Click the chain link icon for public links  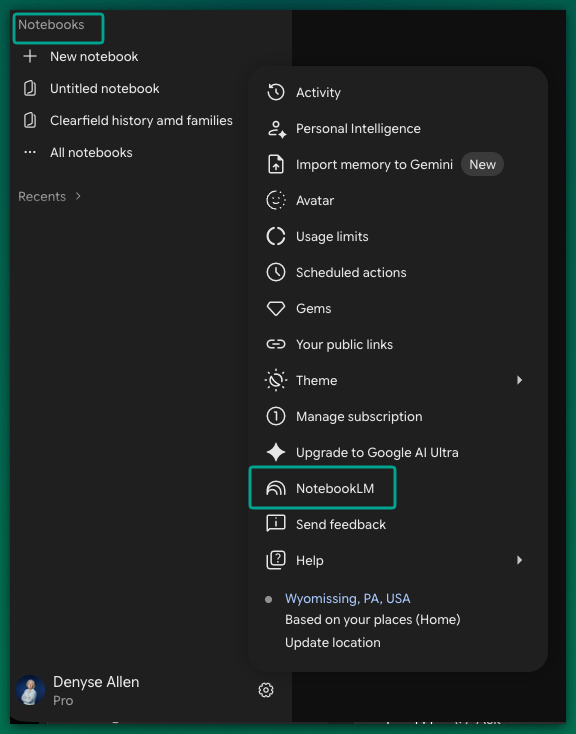pos(276,345)
